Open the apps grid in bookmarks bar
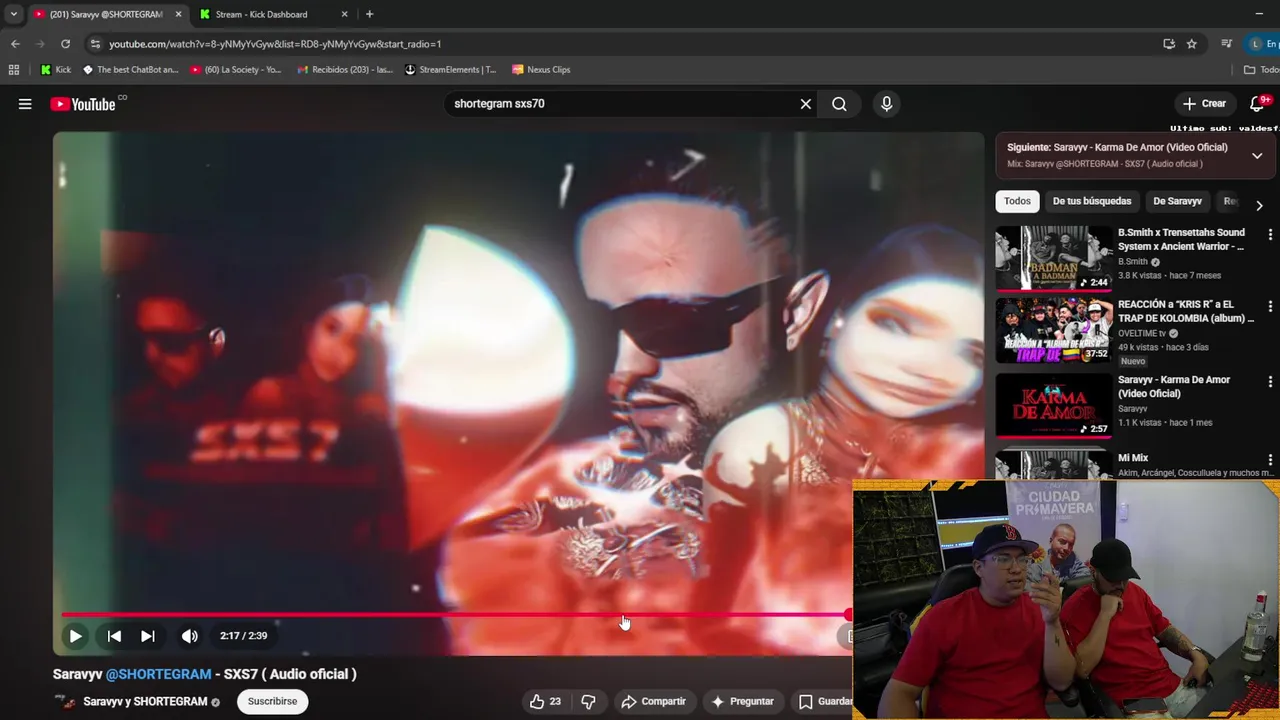1280x720 pixels. [x=14, y=70]
